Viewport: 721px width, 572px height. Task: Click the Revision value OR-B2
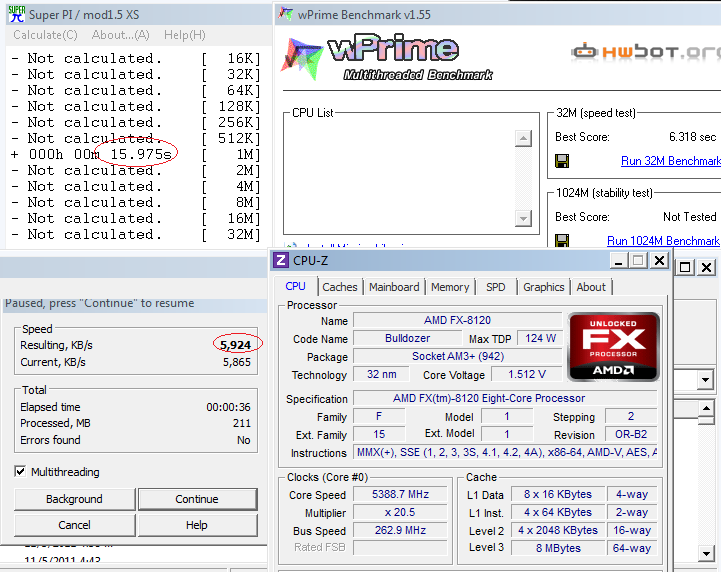[631, 435]
